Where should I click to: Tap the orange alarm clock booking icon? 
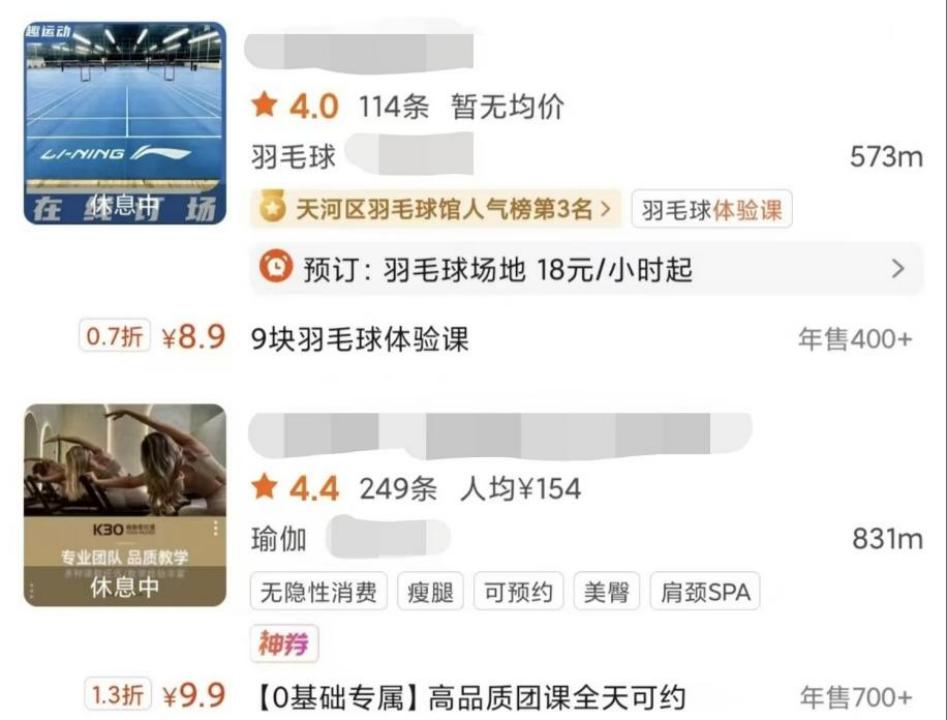[275, 268]
